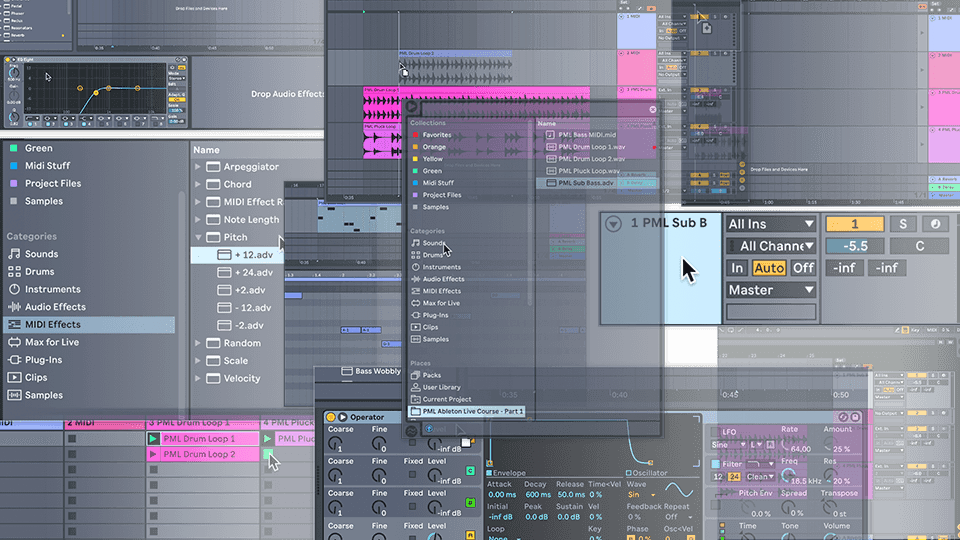Toggle the Operator device activator
960x540 pixels.
click(331, 417)
